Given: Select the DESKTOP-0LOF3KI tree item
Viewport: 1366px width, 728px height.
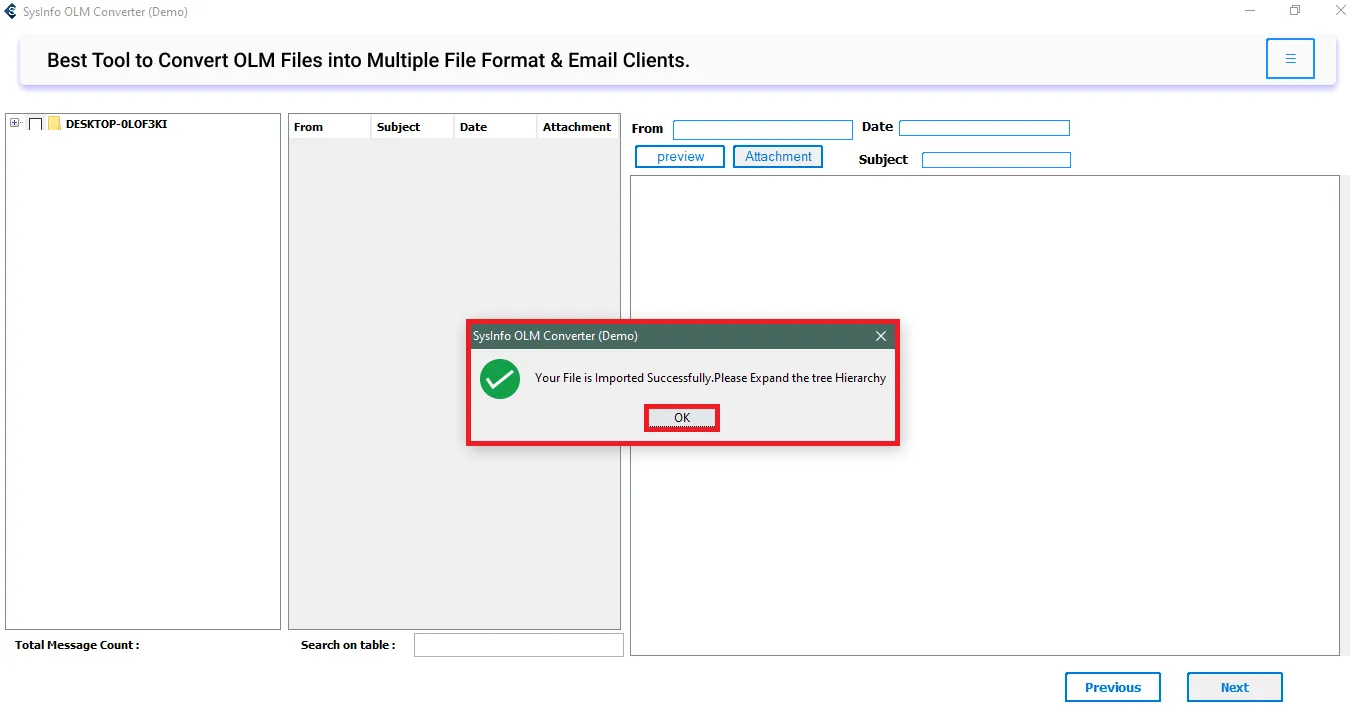Looking at the screenshot, I should click(x=116, y=124).
